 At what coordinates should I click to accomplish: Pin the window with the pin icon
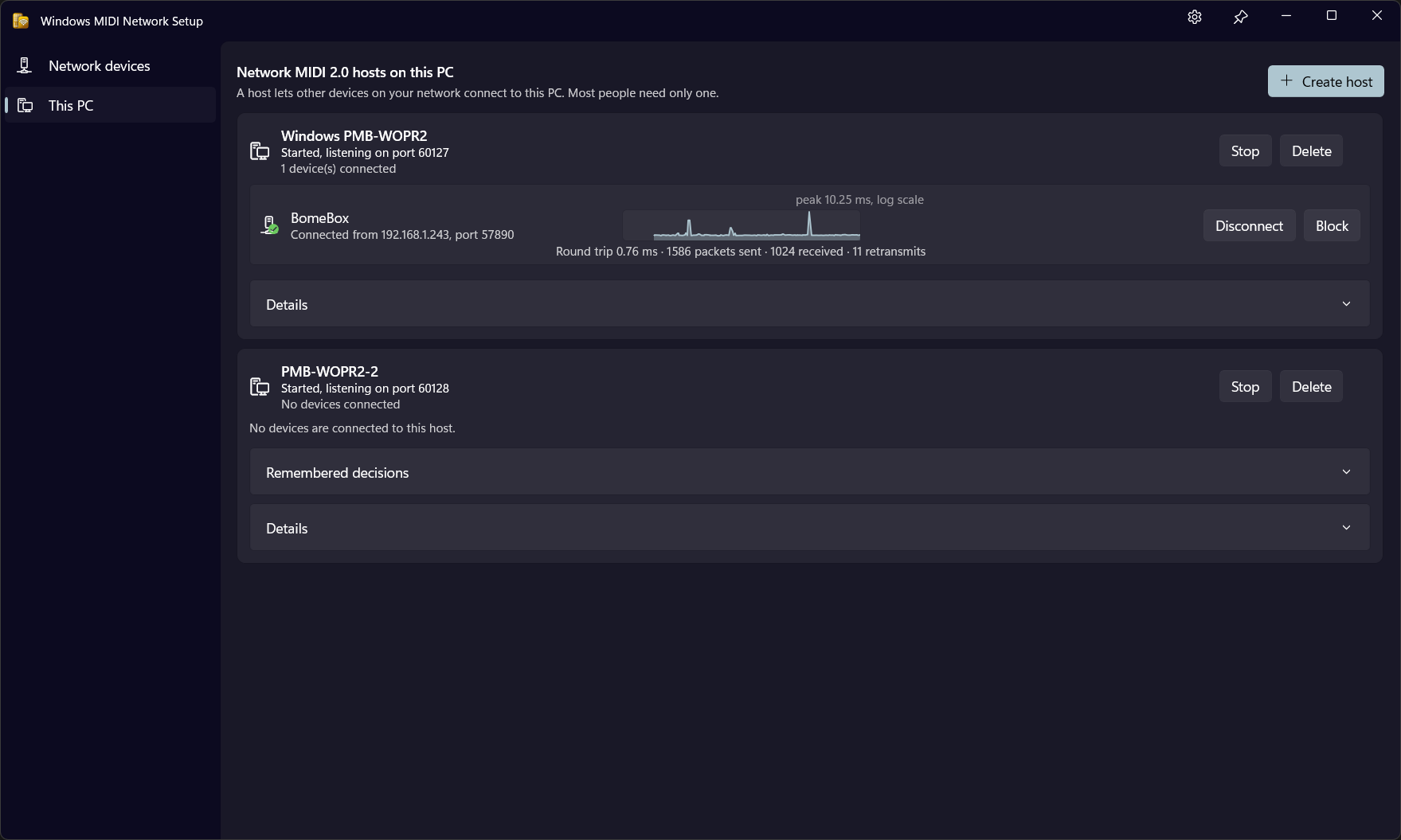(x=1240, y=17)
